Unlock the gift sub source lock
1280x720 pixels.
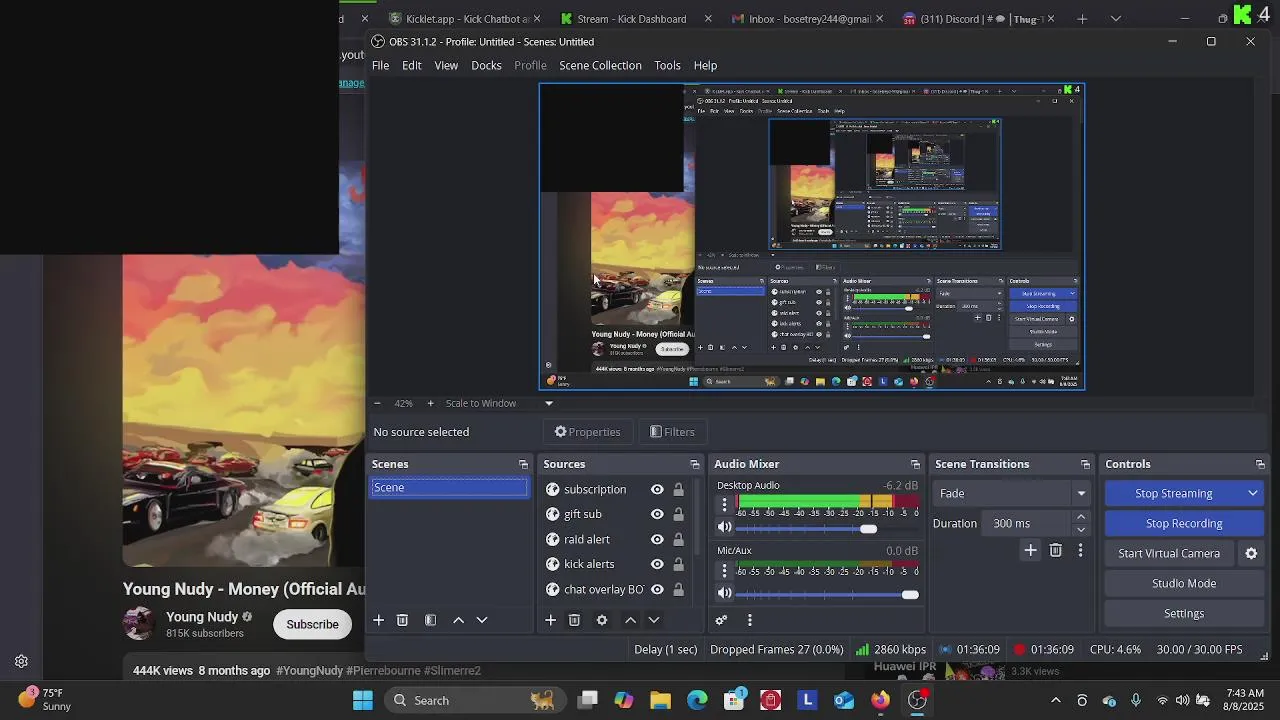[x=678, y=514]
